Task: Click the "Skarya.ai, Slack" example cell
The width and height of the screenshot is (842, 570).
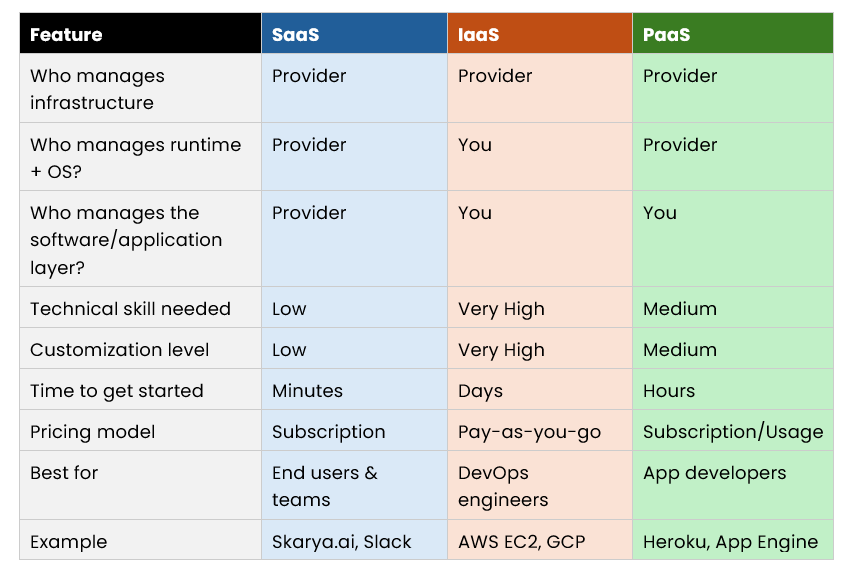Action: point(341,542)
